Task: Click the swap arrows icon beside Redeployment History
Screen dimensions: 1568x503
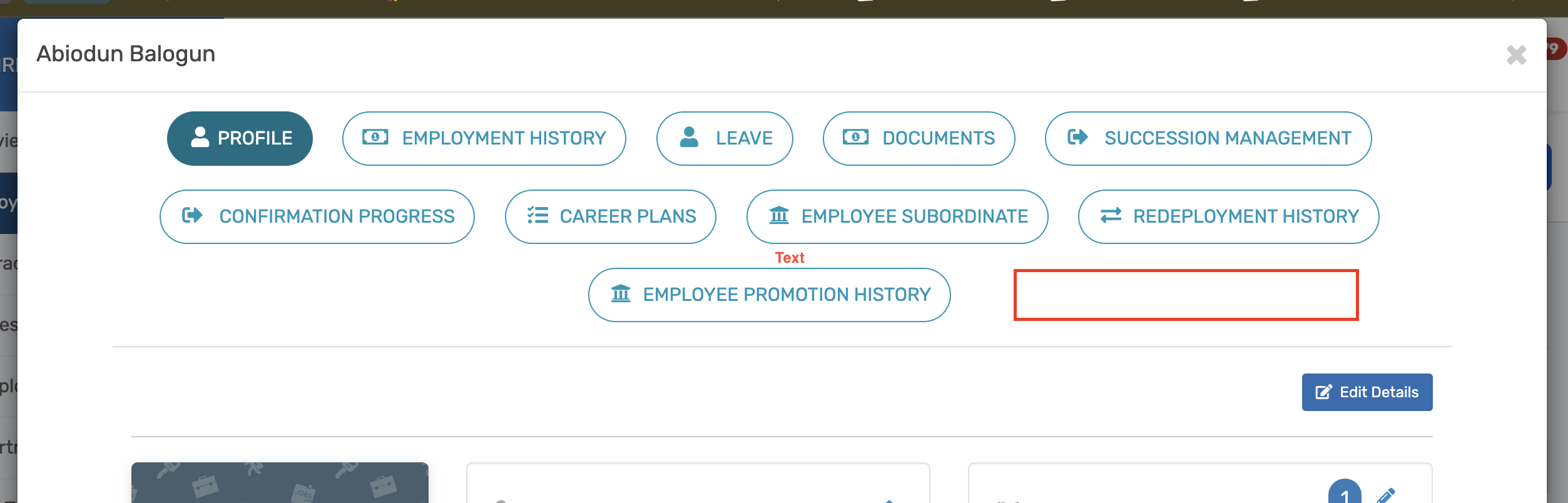Action: tap(1111, 215)
